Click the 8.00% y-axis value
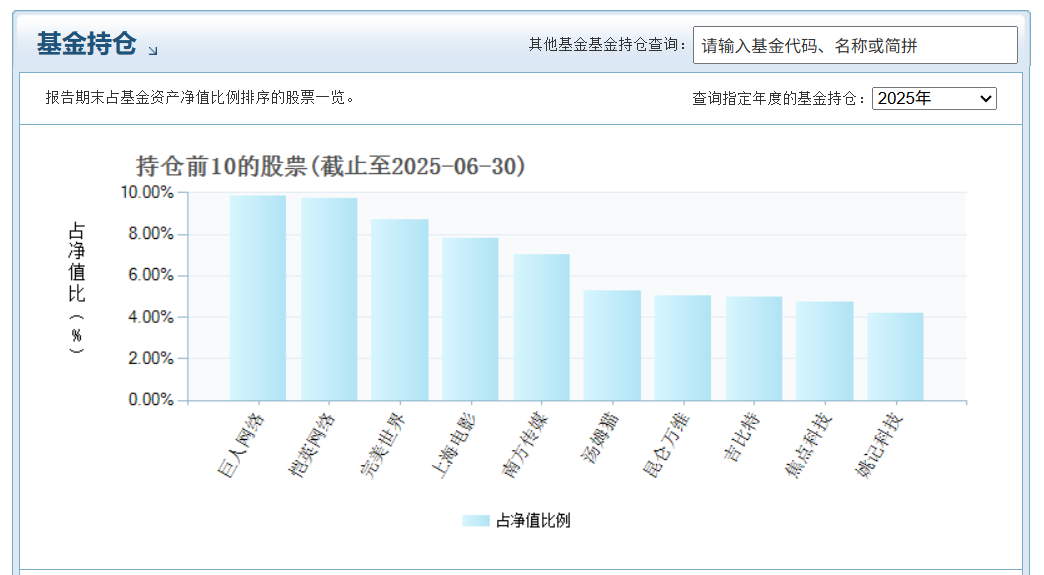Screen dimensions: 1044x575 coord(150,234)
